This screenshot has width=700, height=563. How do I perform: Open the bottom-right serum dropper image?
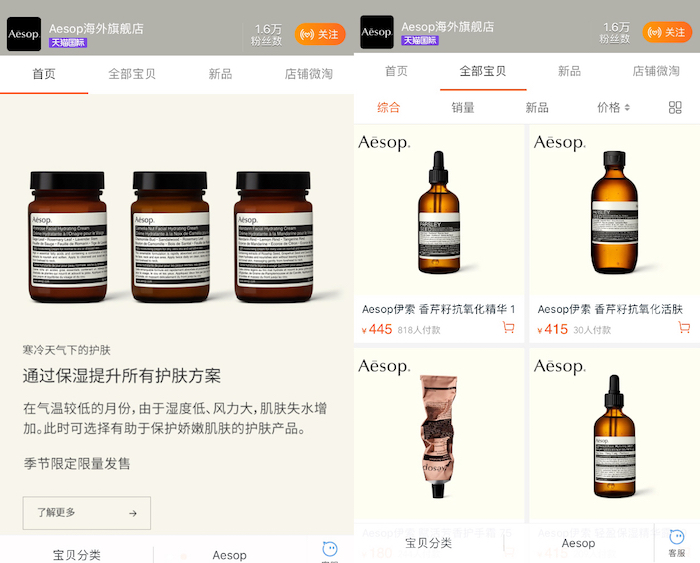pyautogui.click(x=614, y=435)
